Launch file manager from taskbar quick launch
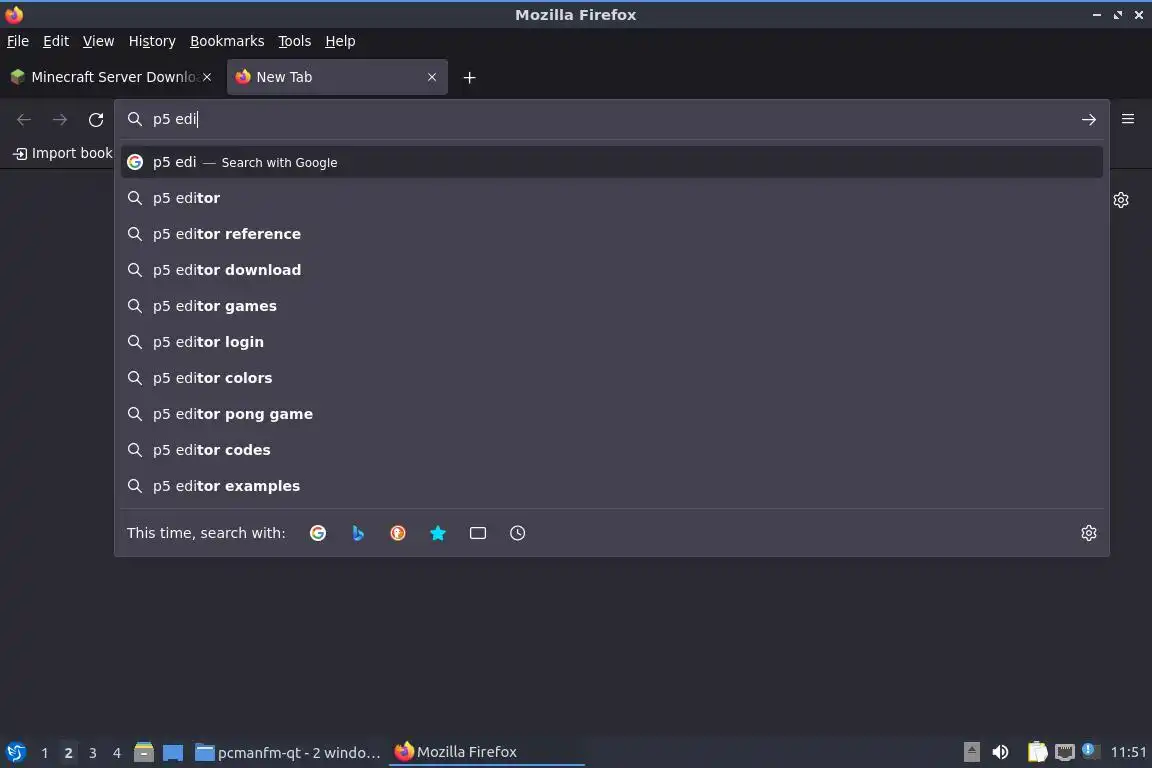This screenshot has width=1152, height=768. [144, 752]
